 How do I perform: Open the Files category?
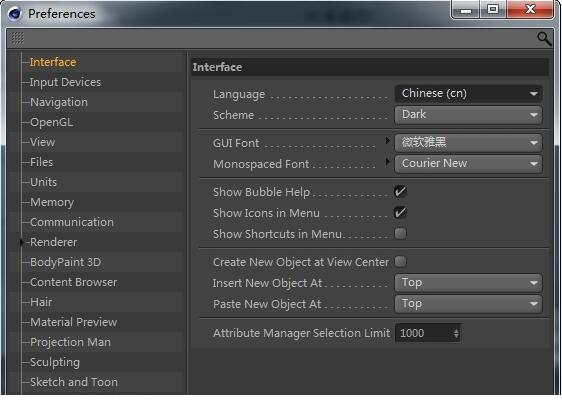tap(41, 162)
